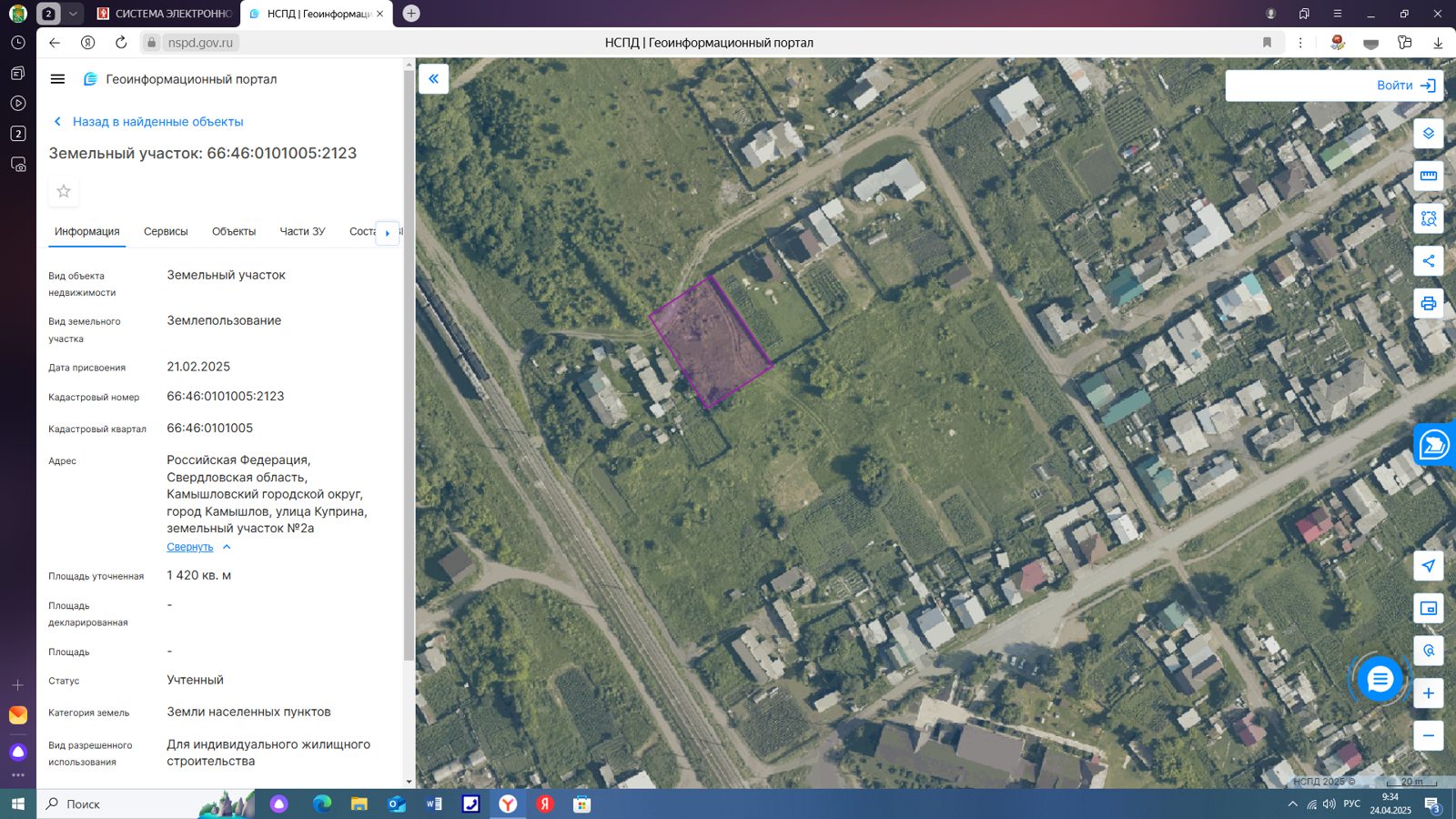Image resolution: width=1456 pixels, height=819 pixels.
Task: Click the share map icon
Action: tap(1428, 261)
